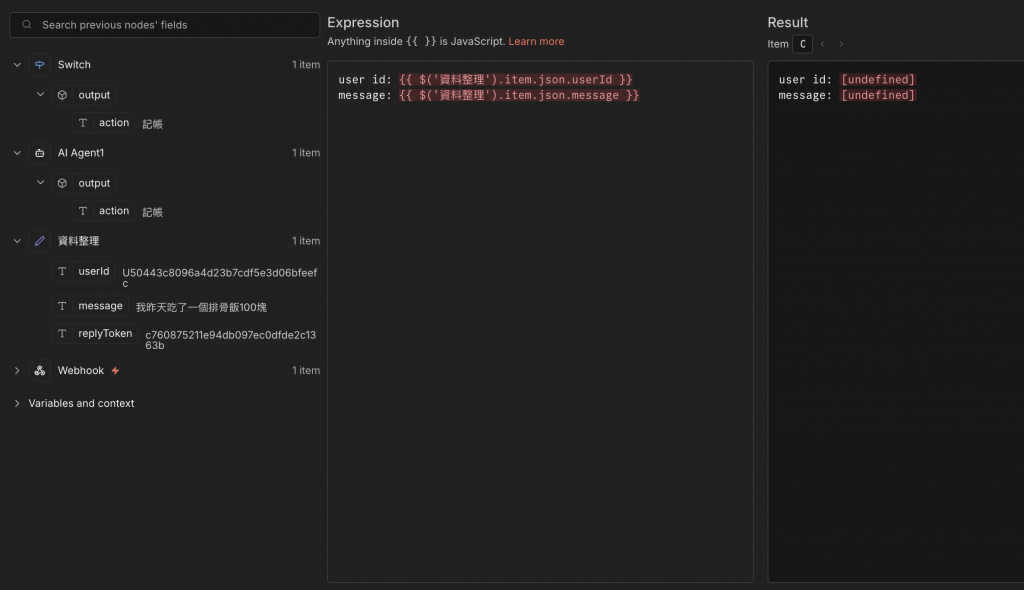Select the replyToken field pill

coord(95,333)
